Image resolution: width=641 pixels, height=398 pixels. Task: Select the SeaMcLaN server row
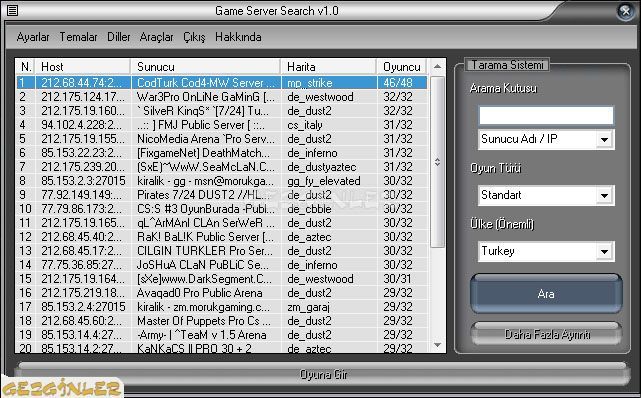tap(222, 167)
